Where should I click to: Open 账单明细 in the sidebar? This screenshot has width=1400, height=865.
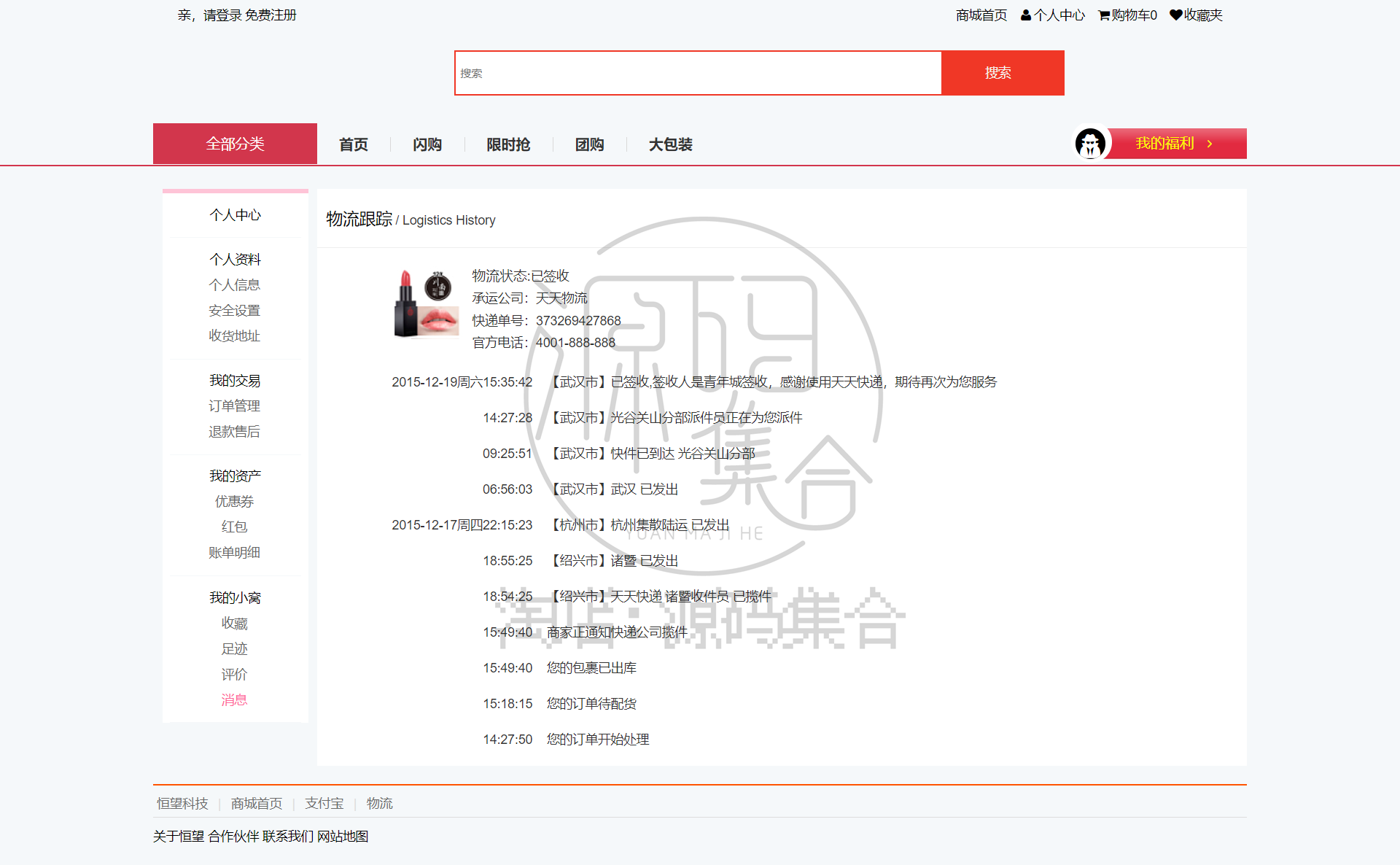[x=235, y=553]
